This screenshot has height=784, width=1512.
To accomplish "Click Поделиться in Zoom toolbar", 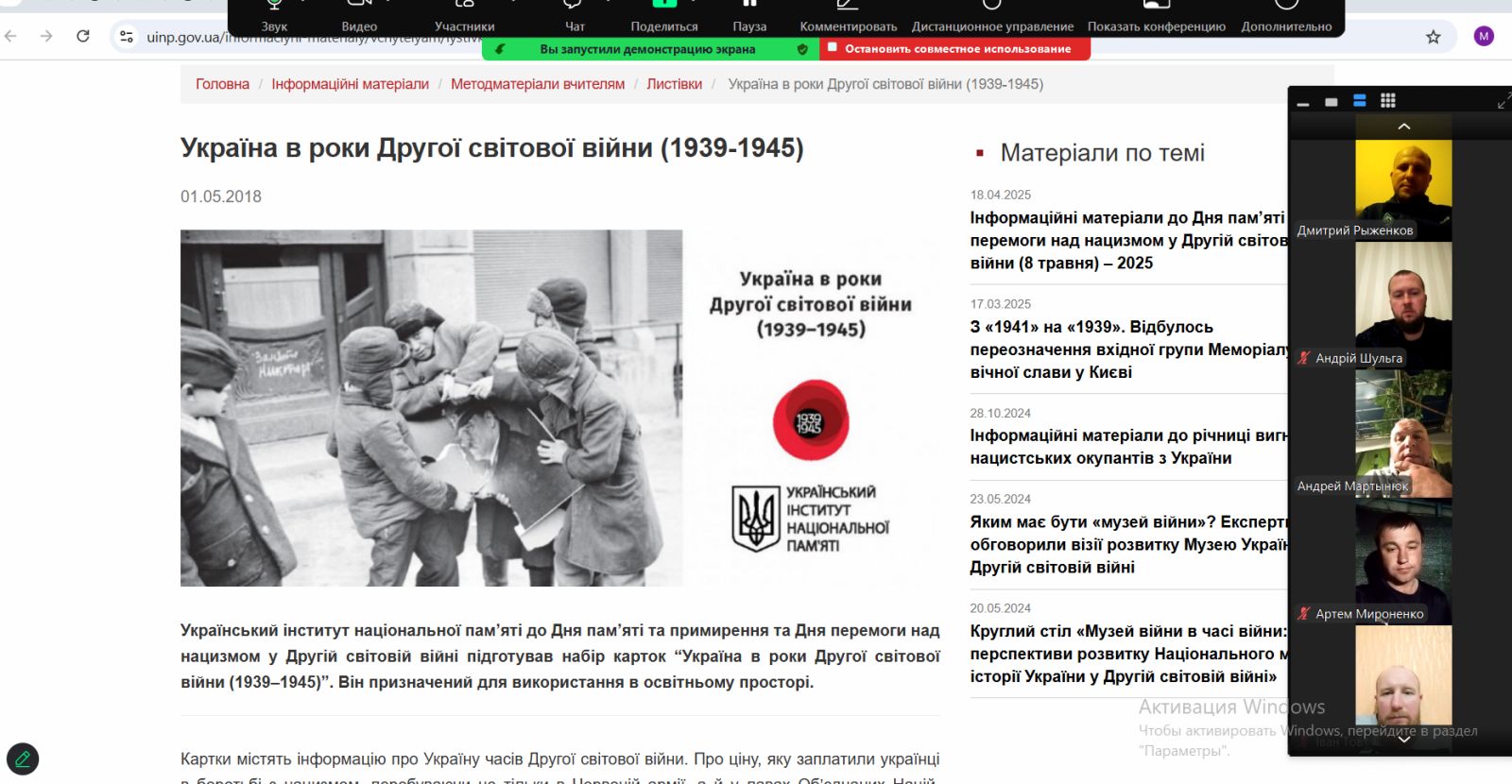I will 664,17.
